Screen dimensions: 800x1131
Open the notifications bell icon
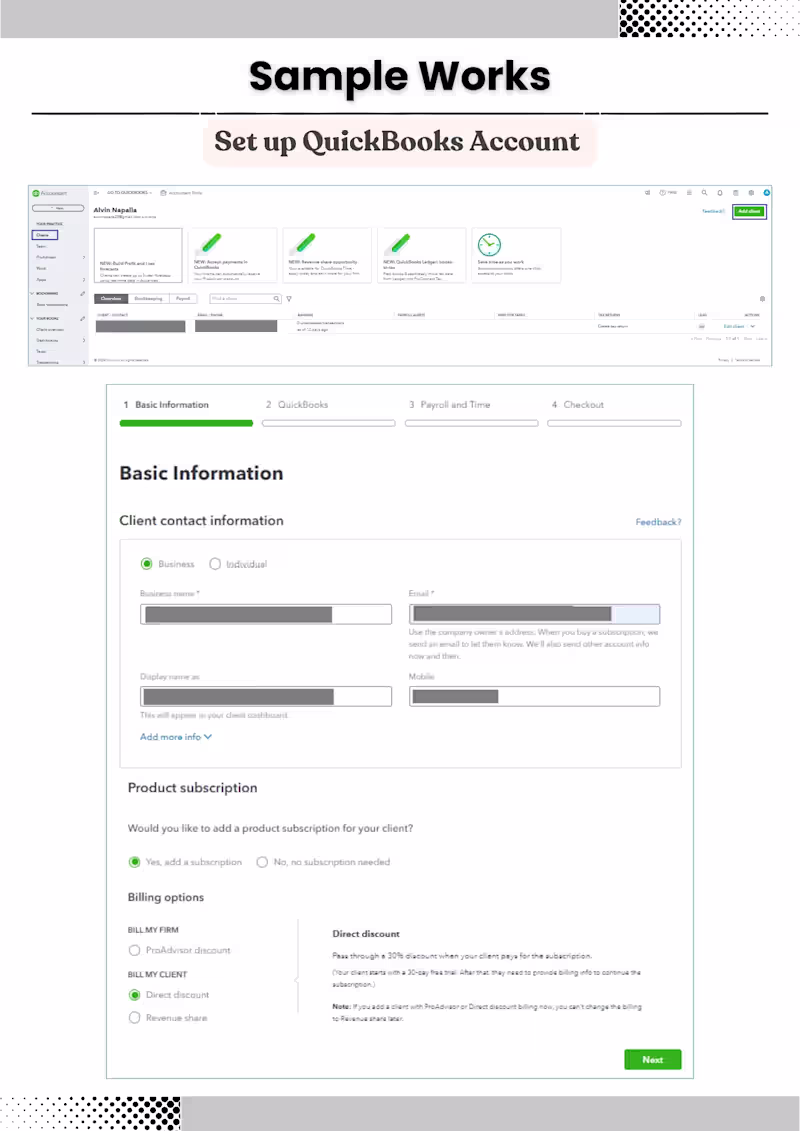pos(720,193)
